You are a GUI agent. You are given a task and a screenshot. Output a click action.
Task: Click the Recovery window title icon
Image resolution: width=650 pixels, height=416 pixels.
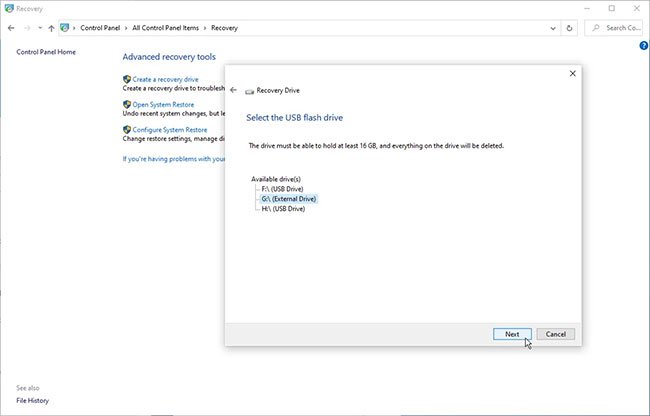tap(9, 8)
